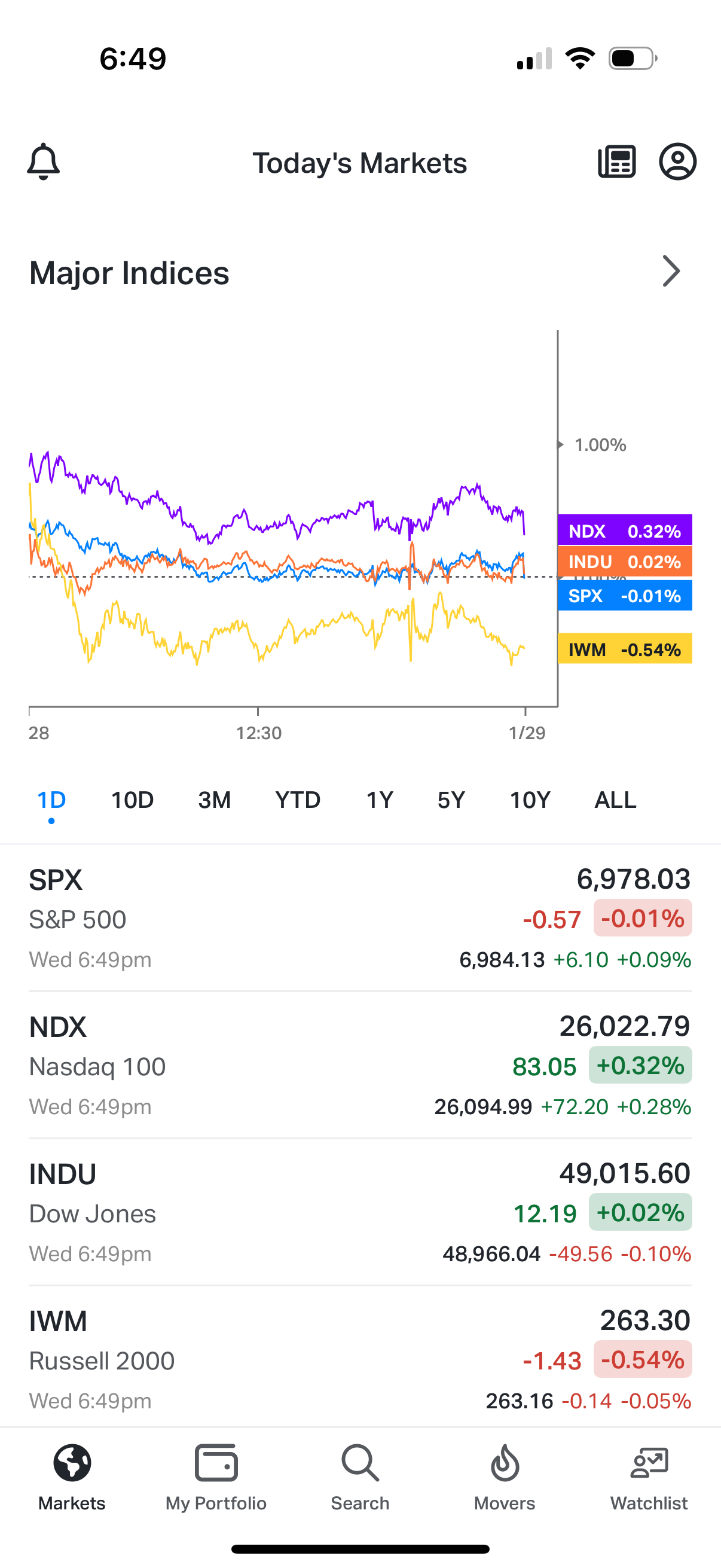Select the 5Y chart tab
Viewport: 721px width, 1568px height.
(451, 800)
